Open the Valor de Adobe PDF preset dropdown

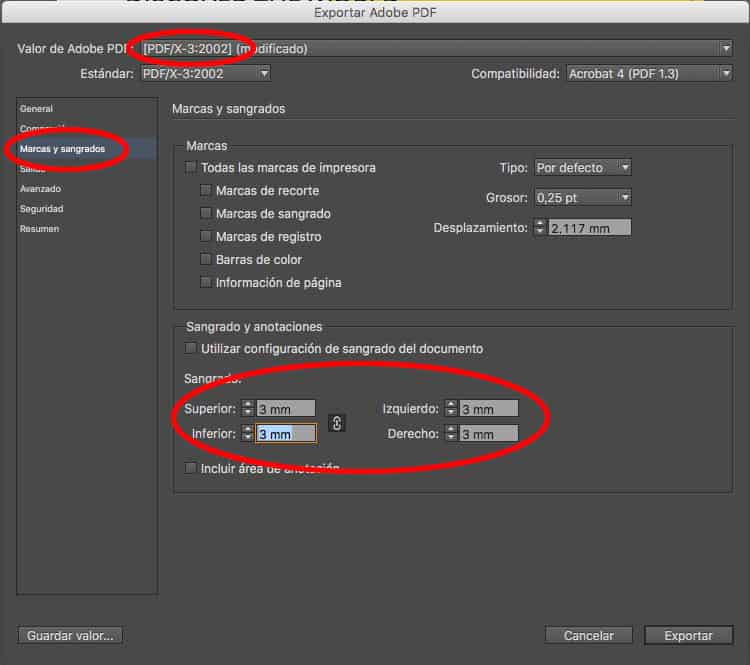click(x=436, y=48)
